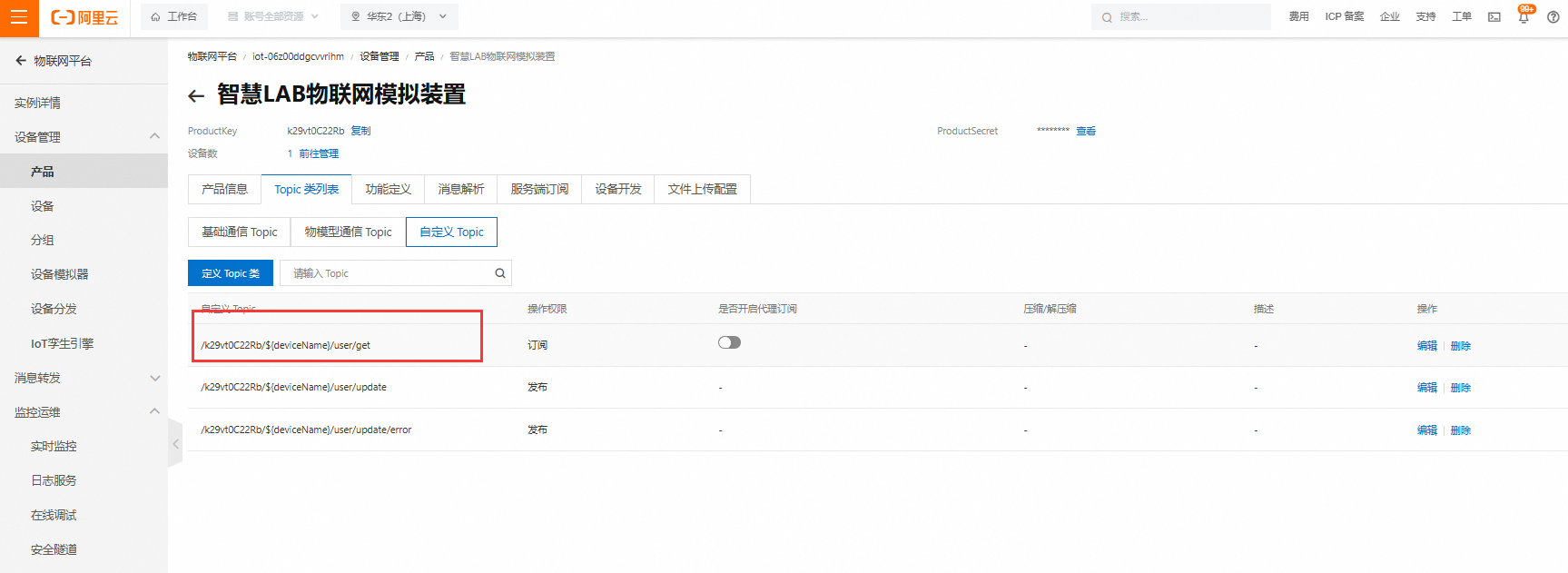
Task: Open the Cloud Shell terminal icon
Action: [1494, 17]
